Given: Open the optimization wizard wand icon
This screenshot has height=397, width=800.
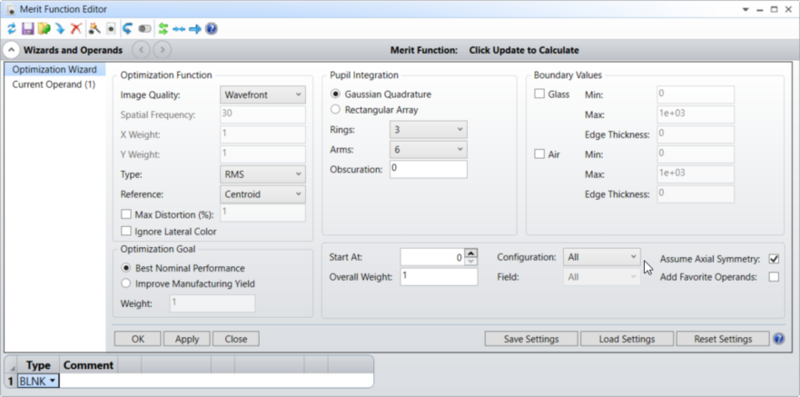Looking at the screenshot, I should 94,29.
